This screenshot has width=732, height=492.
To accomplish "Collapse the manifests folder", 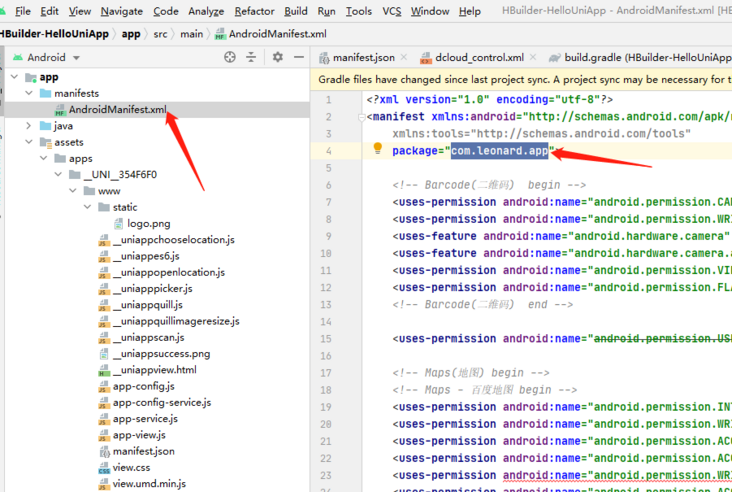I will [x=29, y=93].
